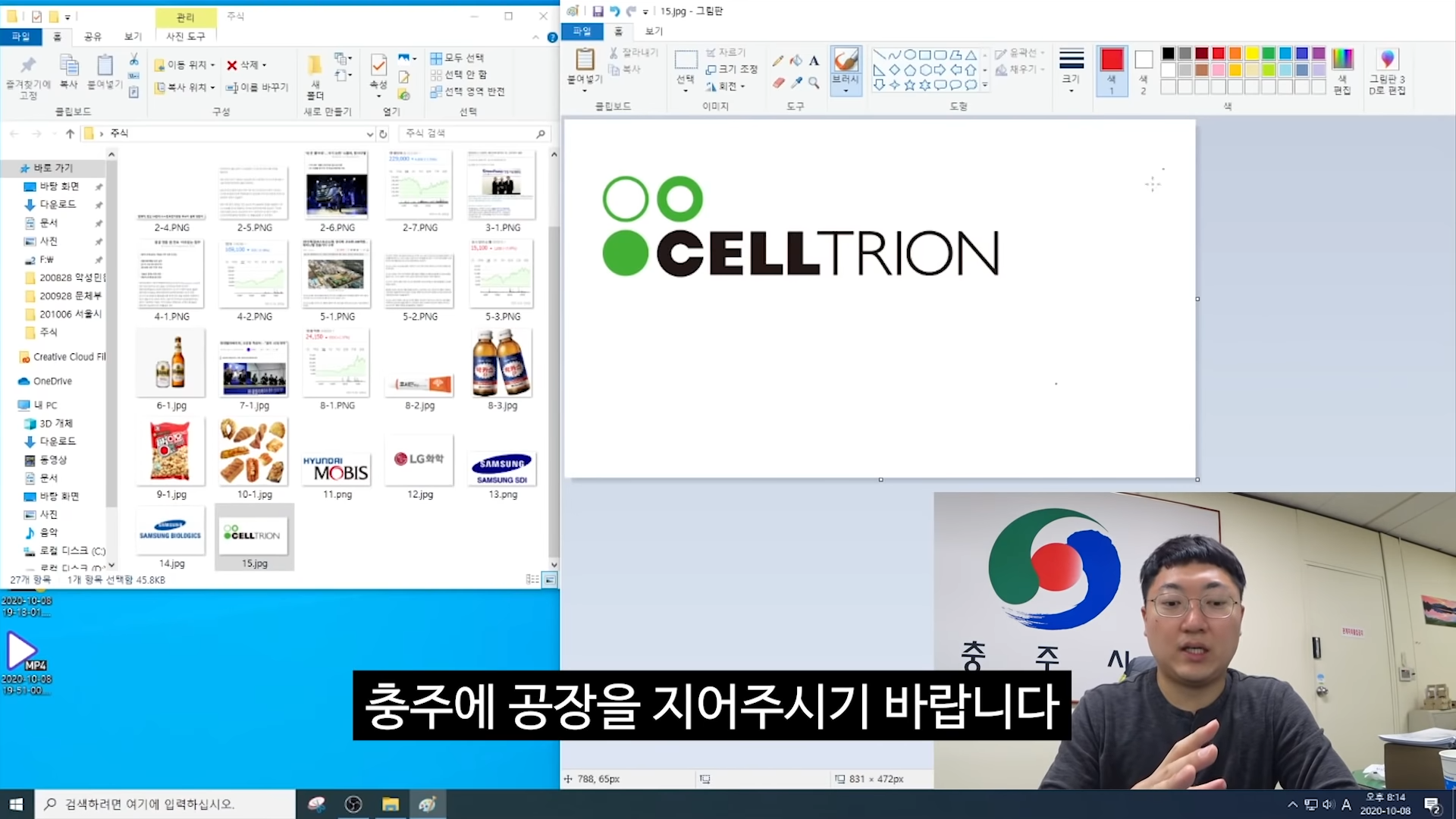Click the Paste clipboard icon in Paint
This screenshot has height=819, width=1456.
(x=585, y=59)
